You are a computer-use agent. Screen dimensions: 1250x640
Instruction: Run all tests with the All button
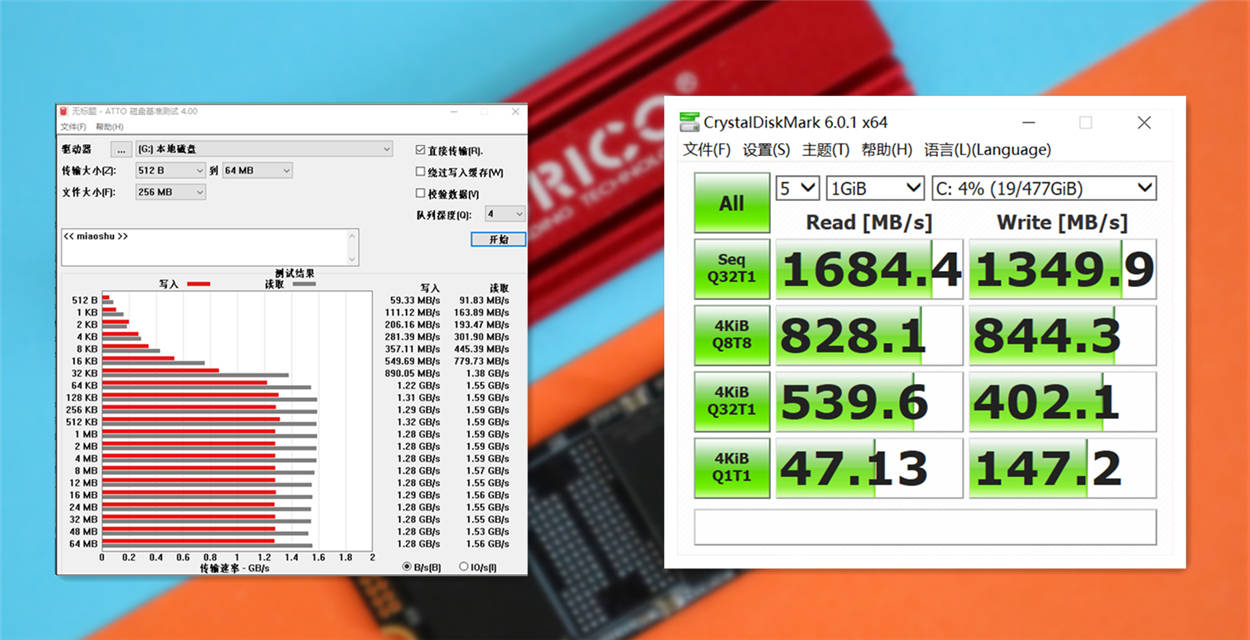tap(731, 203)
